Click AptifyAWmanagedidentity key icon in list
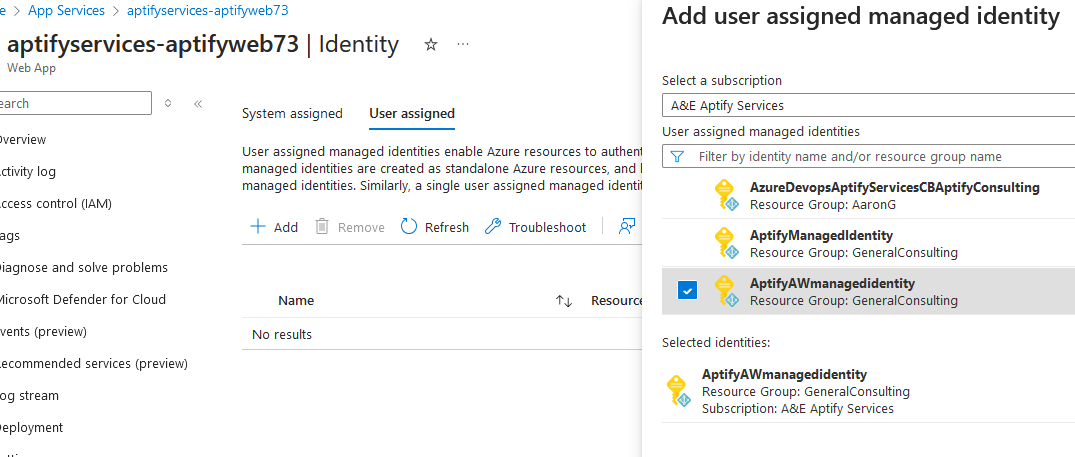This screenshot has height=457, width=1075. point(726,291)
